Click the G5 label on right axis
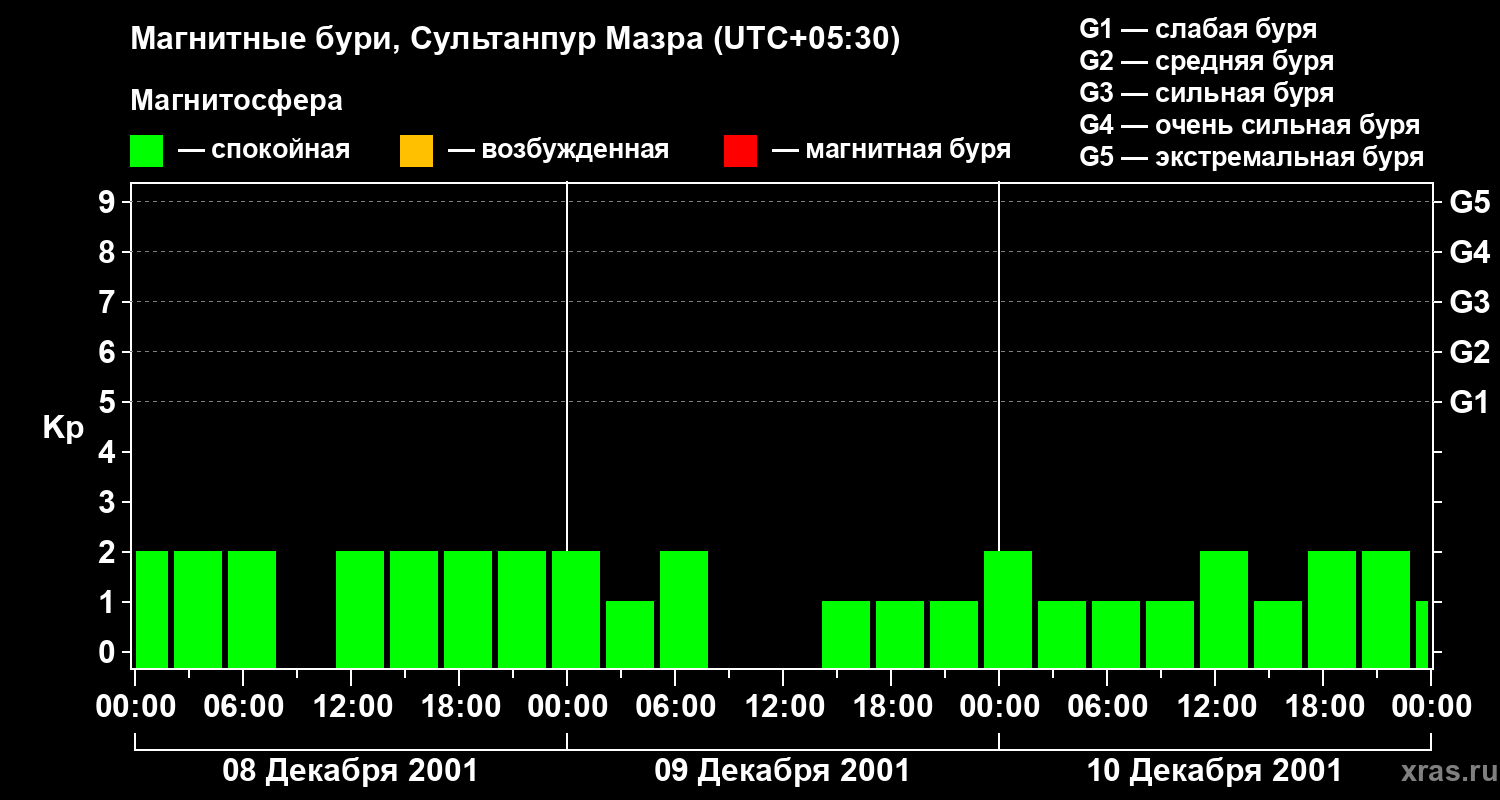Image resolution: width=1500 pixels, height=800 pixels. pyautogui.click(x=1470, y=203)
